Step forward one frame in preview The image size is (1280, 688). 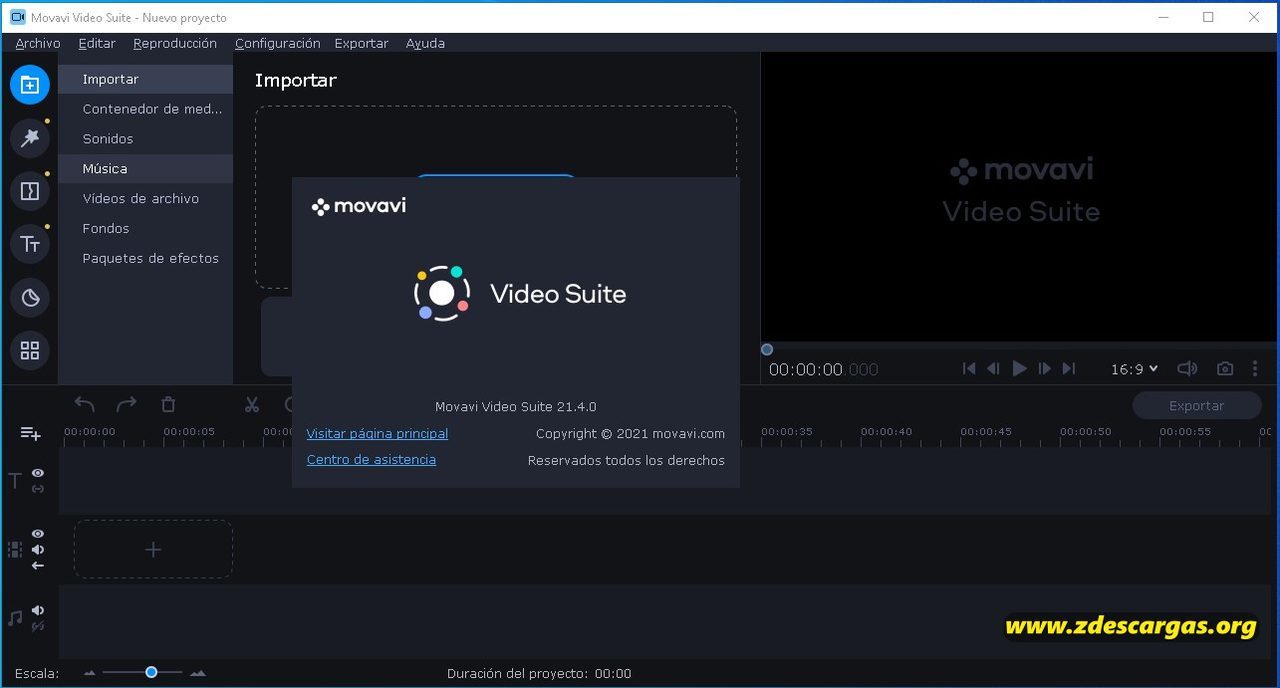click(x=1044, y=369)
